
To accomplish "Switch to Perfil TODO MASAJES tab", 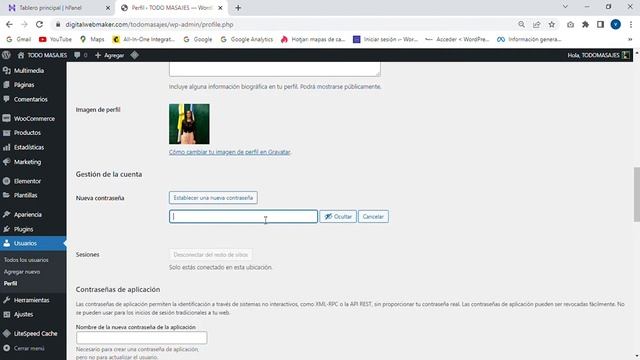I will (171, 8).
